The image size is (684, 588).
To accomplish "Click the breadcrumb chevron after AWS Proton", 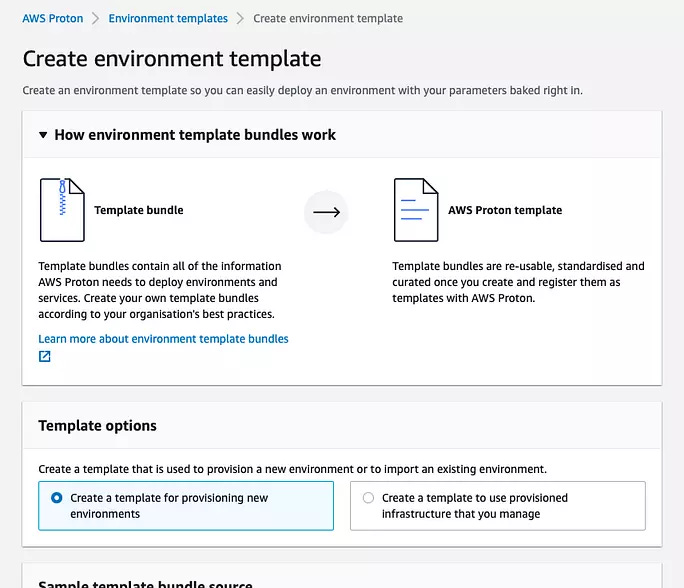I will [x=96, y=18].
